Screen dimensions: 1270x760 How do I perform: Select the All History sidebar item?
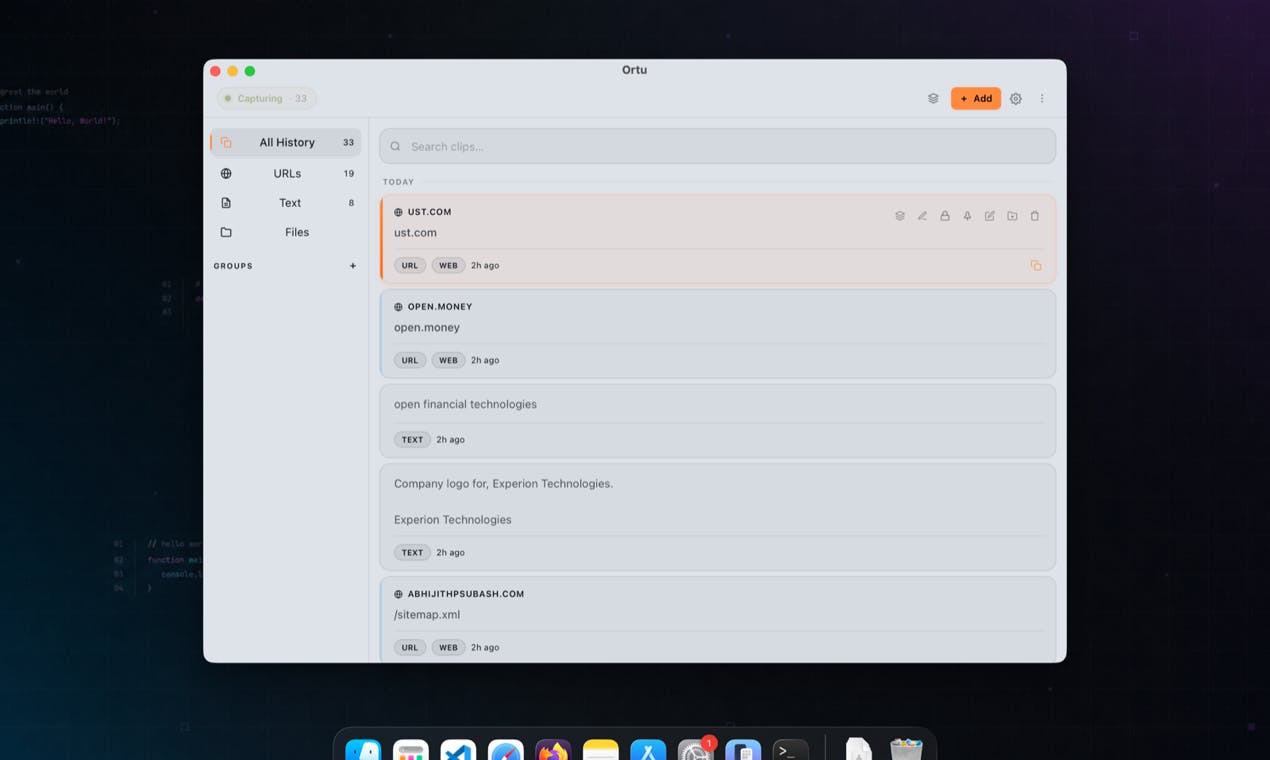[x=285, y=142]
